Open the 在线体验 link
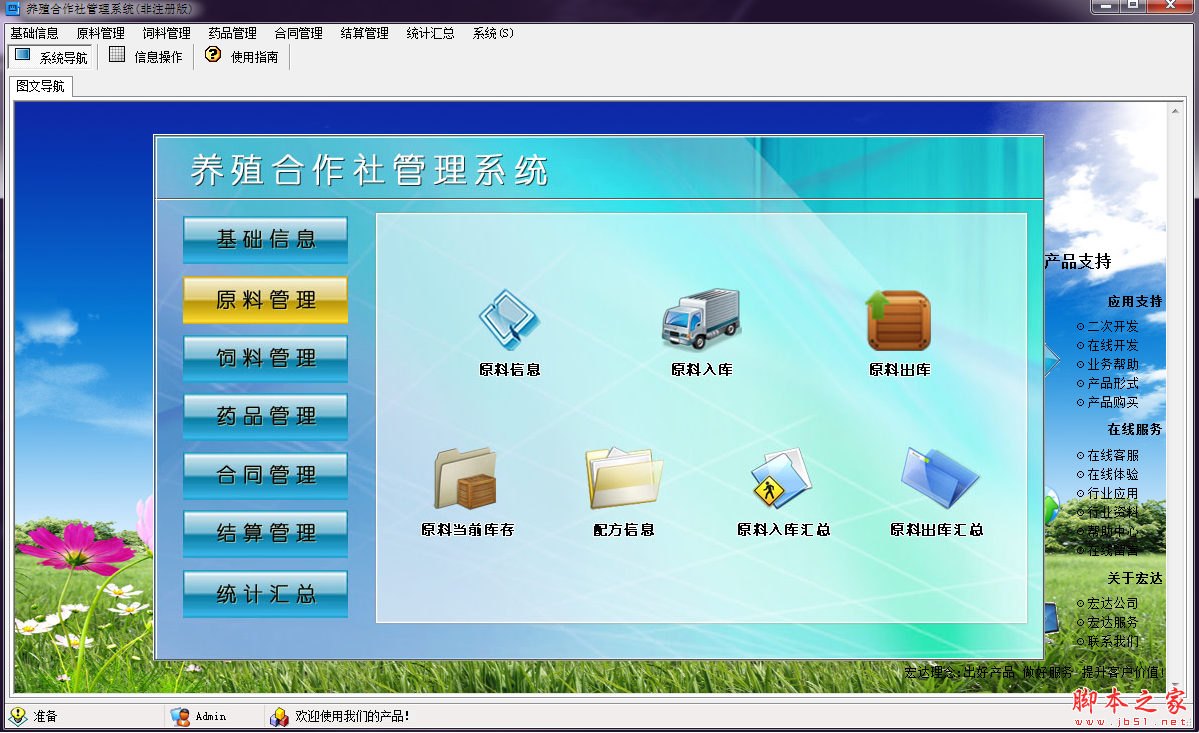Viewport: 1199px width, 733px height. click(x=1113, y=475)
